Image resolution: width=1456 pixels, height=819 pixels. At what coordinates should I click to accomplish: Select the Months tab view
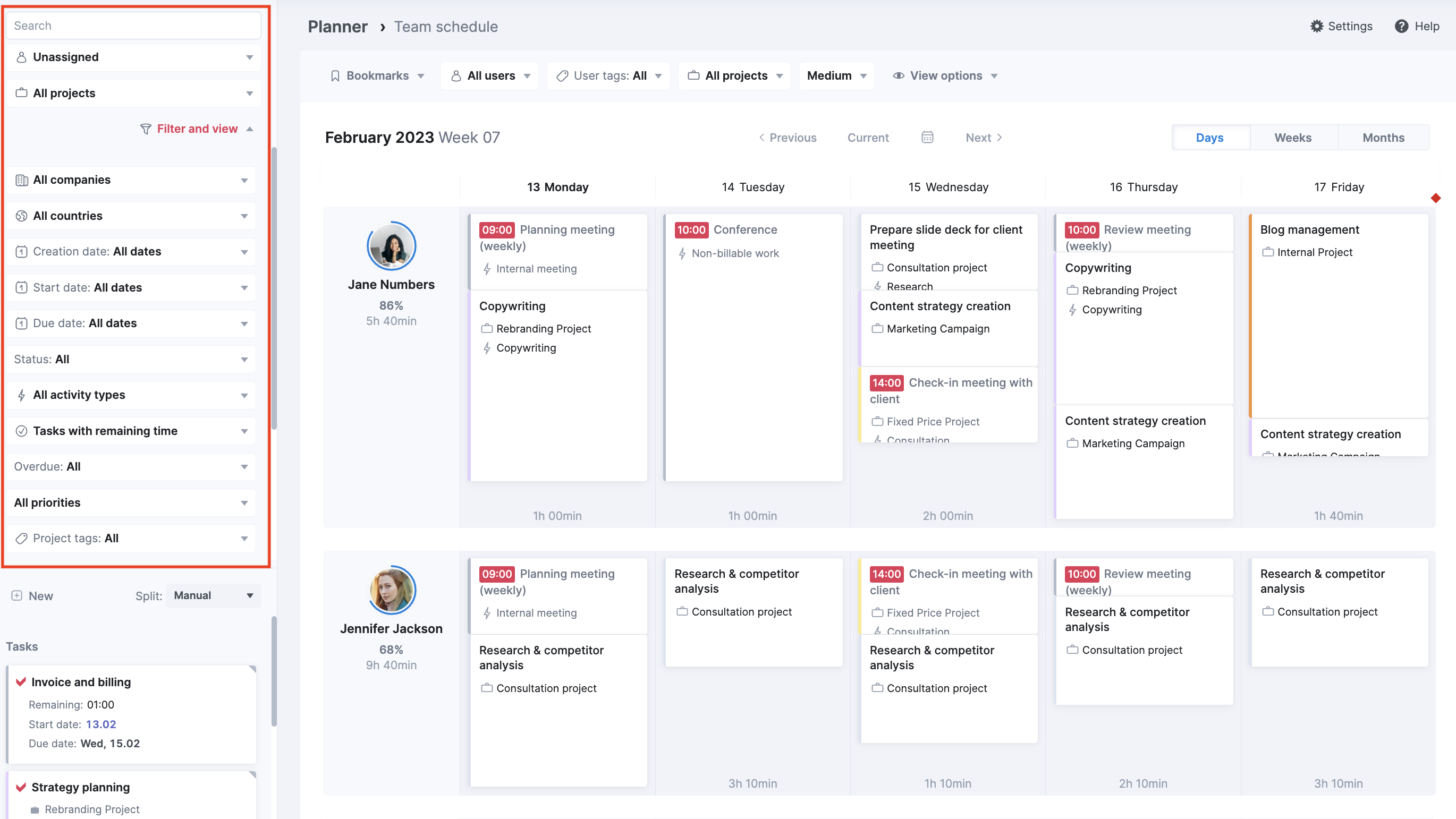pyautogui.click(x=1383, y=137)
